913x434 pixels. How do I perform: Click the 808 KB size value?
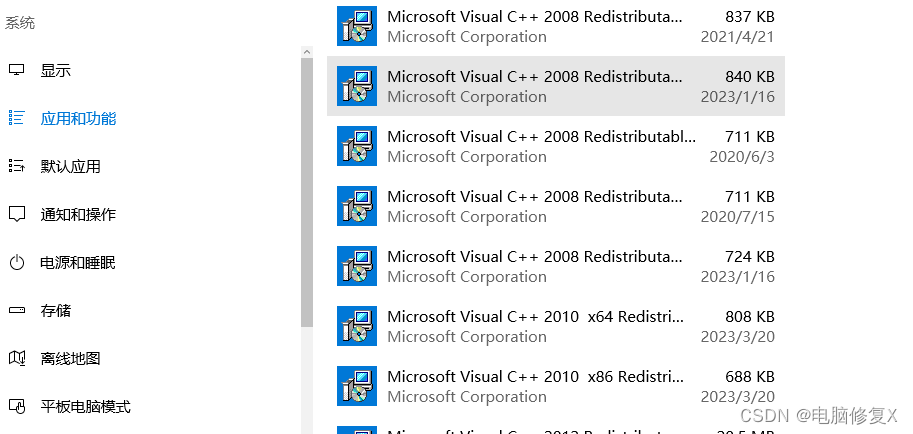(x=750, y=316)
